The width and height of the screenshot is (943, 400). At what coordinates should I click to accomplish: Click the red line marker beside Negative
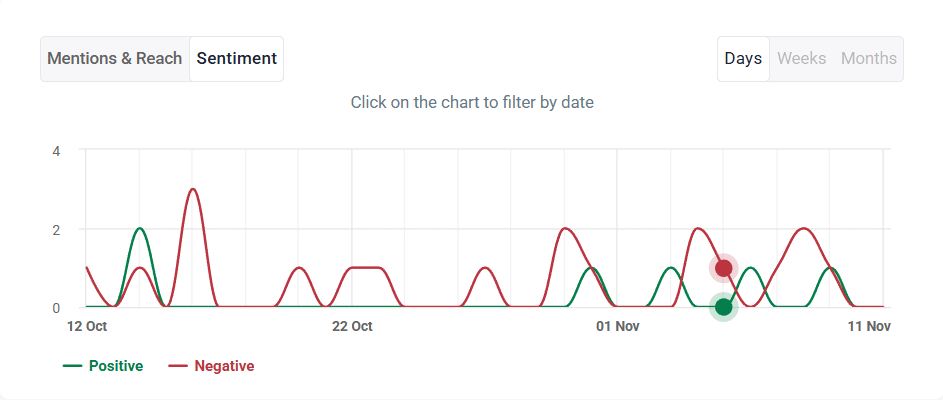(x=178, y=366)
